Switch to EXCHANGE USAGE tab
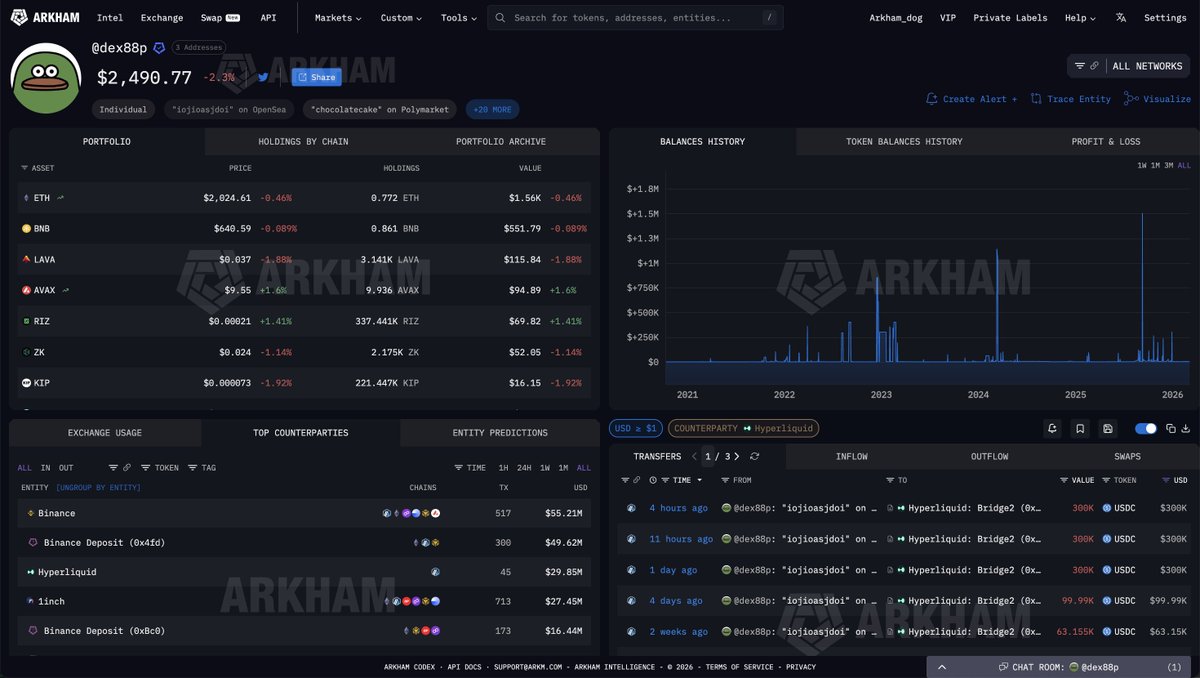Image resolution: width=1200 pixels, height=678 pixels. point(105,433)
